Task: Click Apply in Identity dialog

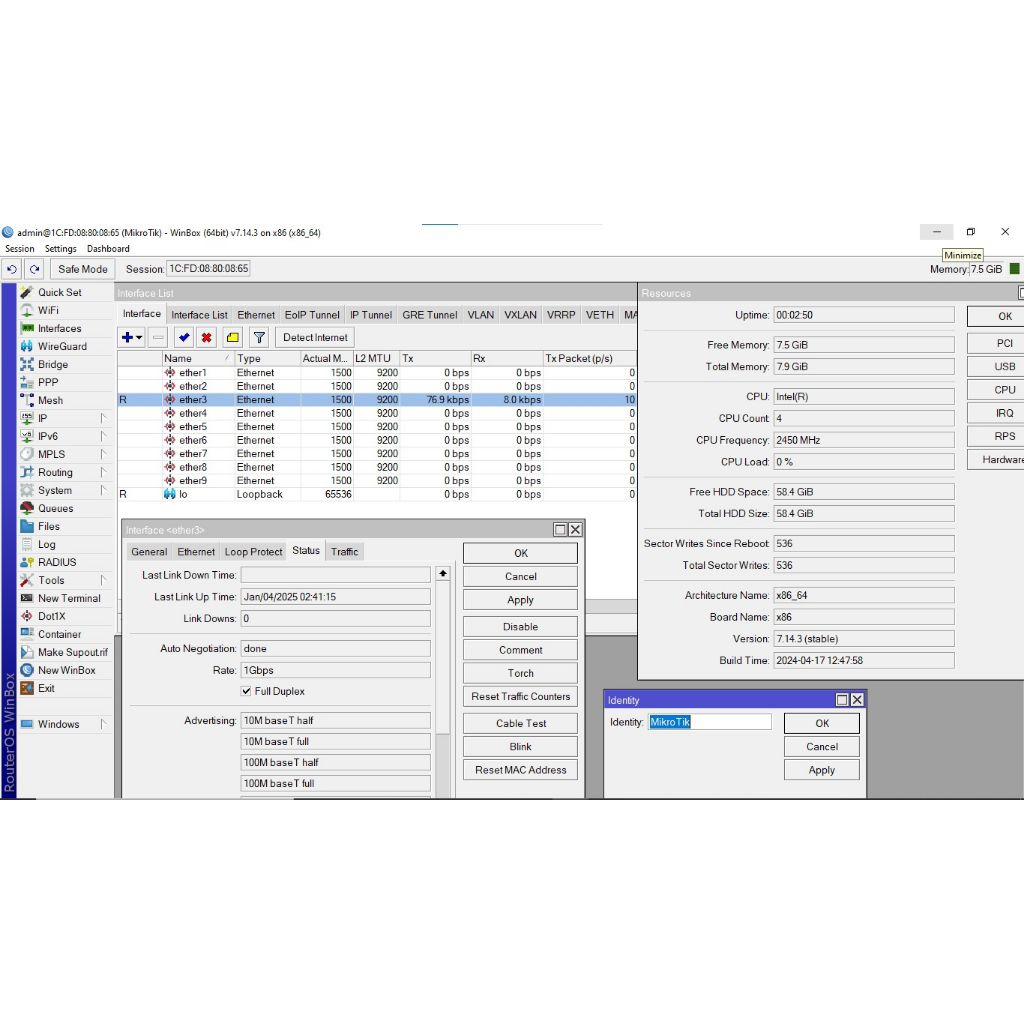Action: 822,770
